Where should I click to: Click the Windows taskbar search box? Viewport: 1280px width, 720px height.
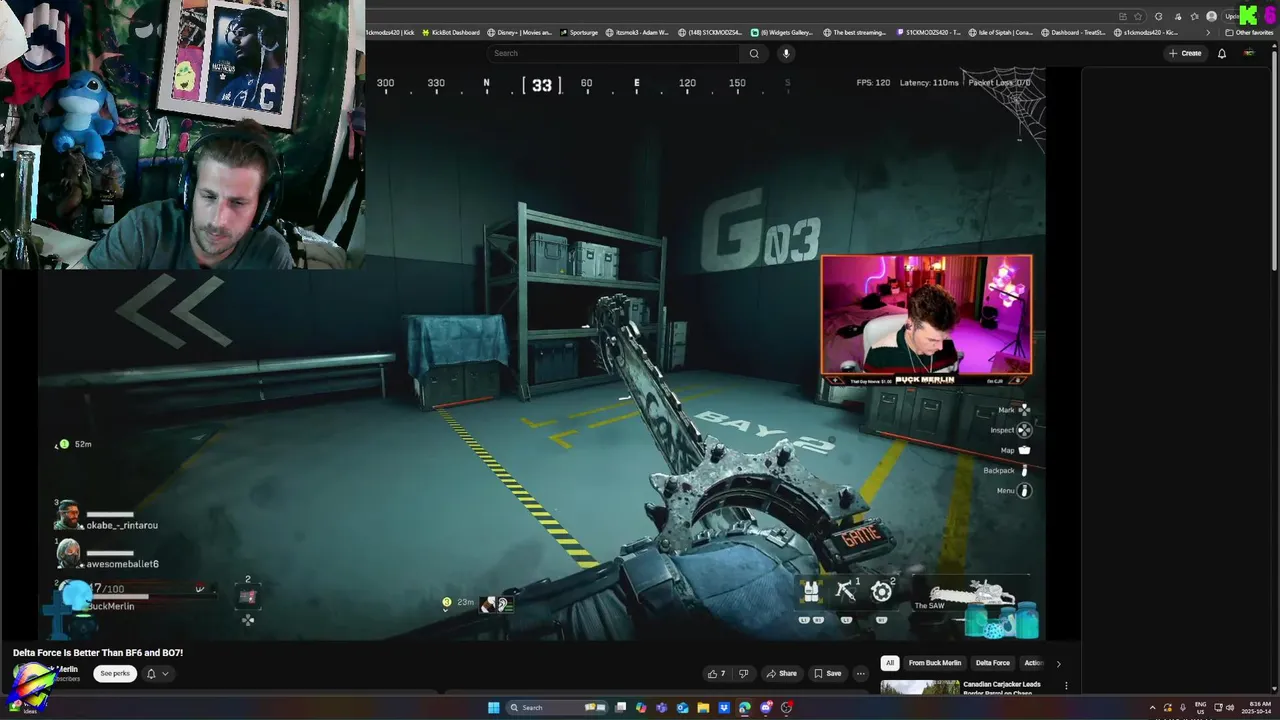(x=557, y=708)
